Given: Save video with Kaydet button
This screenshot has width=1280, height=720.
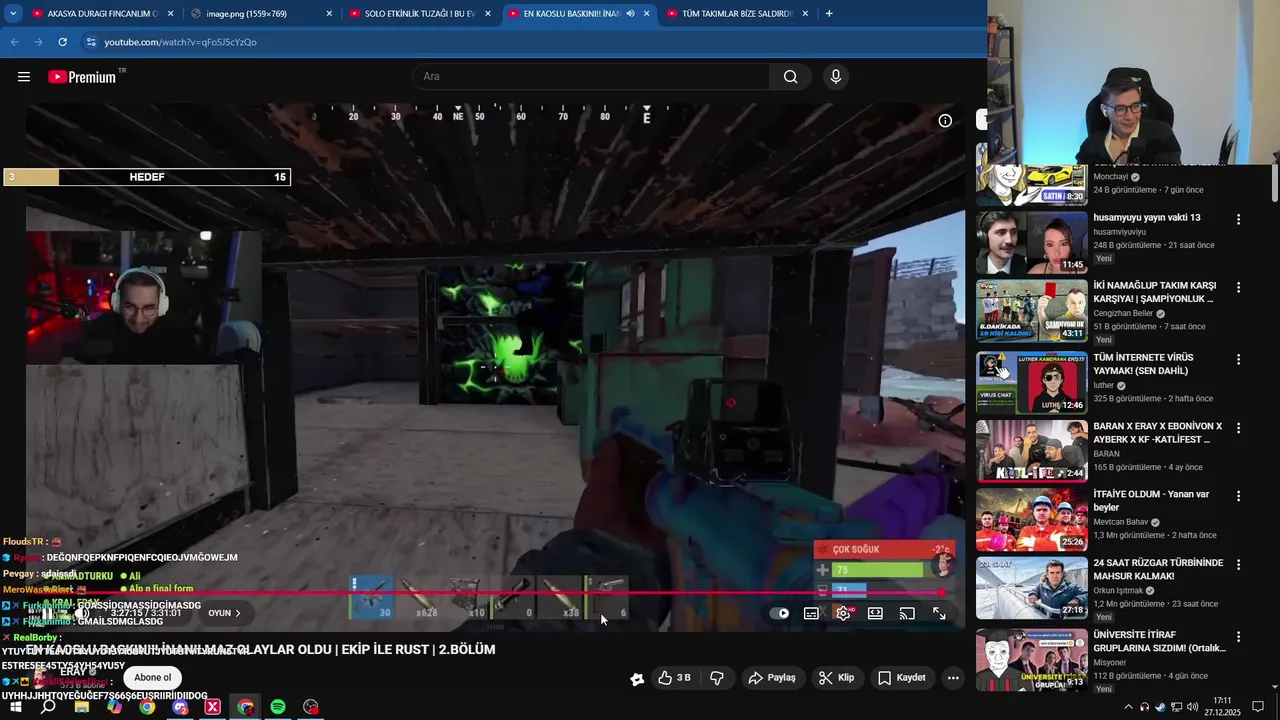Looking at the screenshot, I should click(901, 678).
